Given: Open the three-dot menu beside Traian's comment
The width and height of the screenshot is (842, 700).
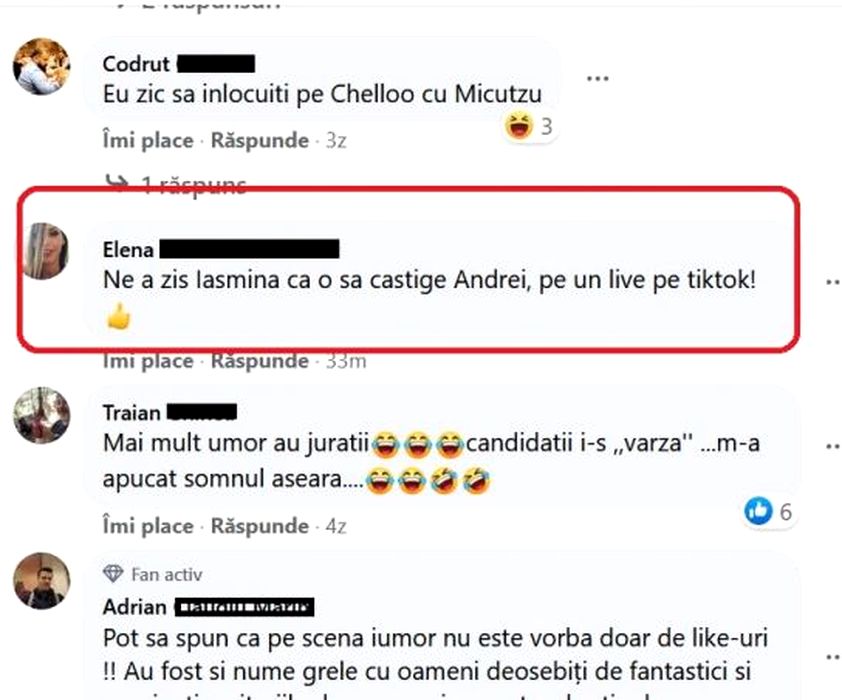Looking at the screenshot, I should [832, 446].
